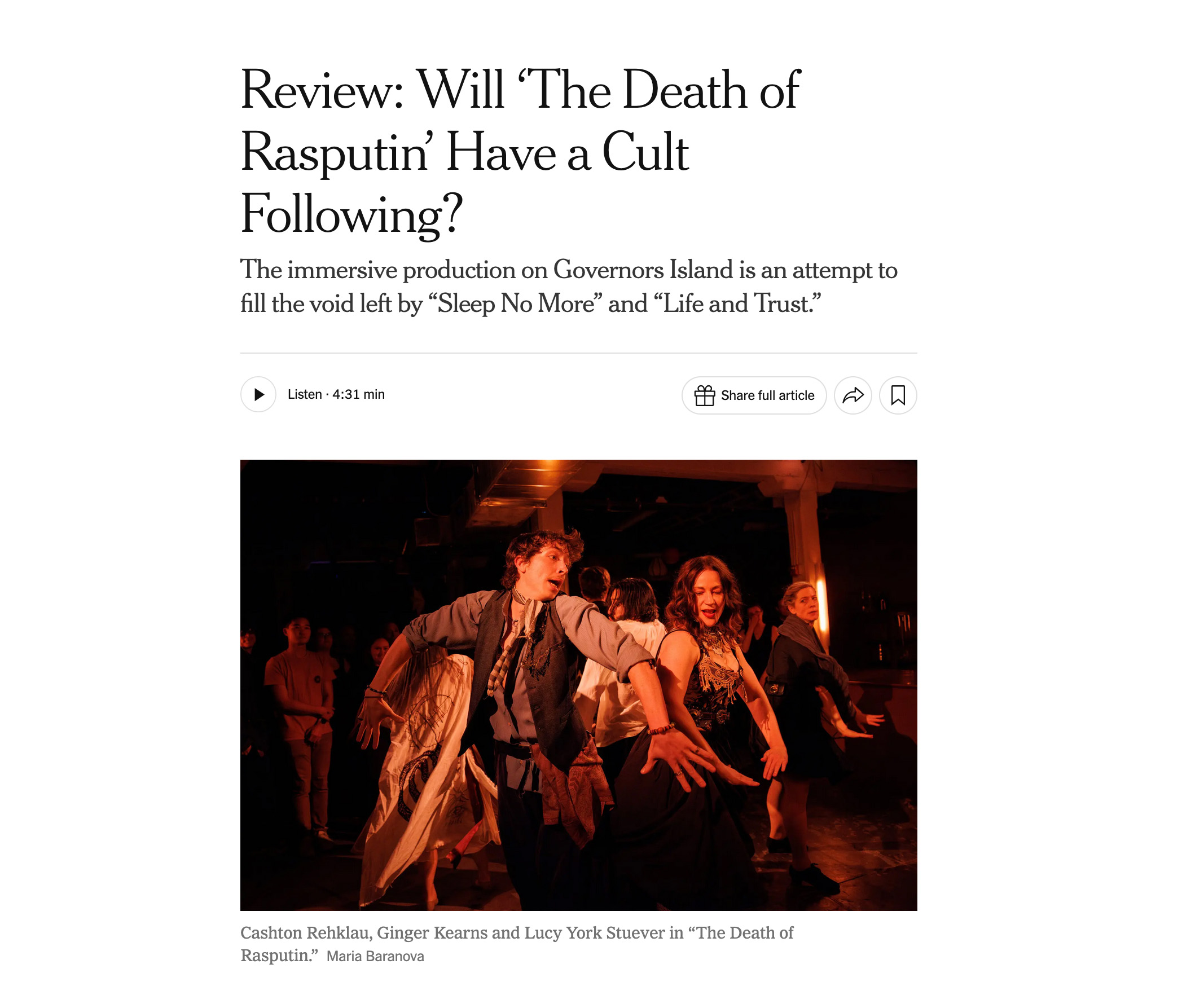The width and height of the screenshot is (1204, 995).
Task: Open share options via the arrow icon
Action: pos(853,395)
